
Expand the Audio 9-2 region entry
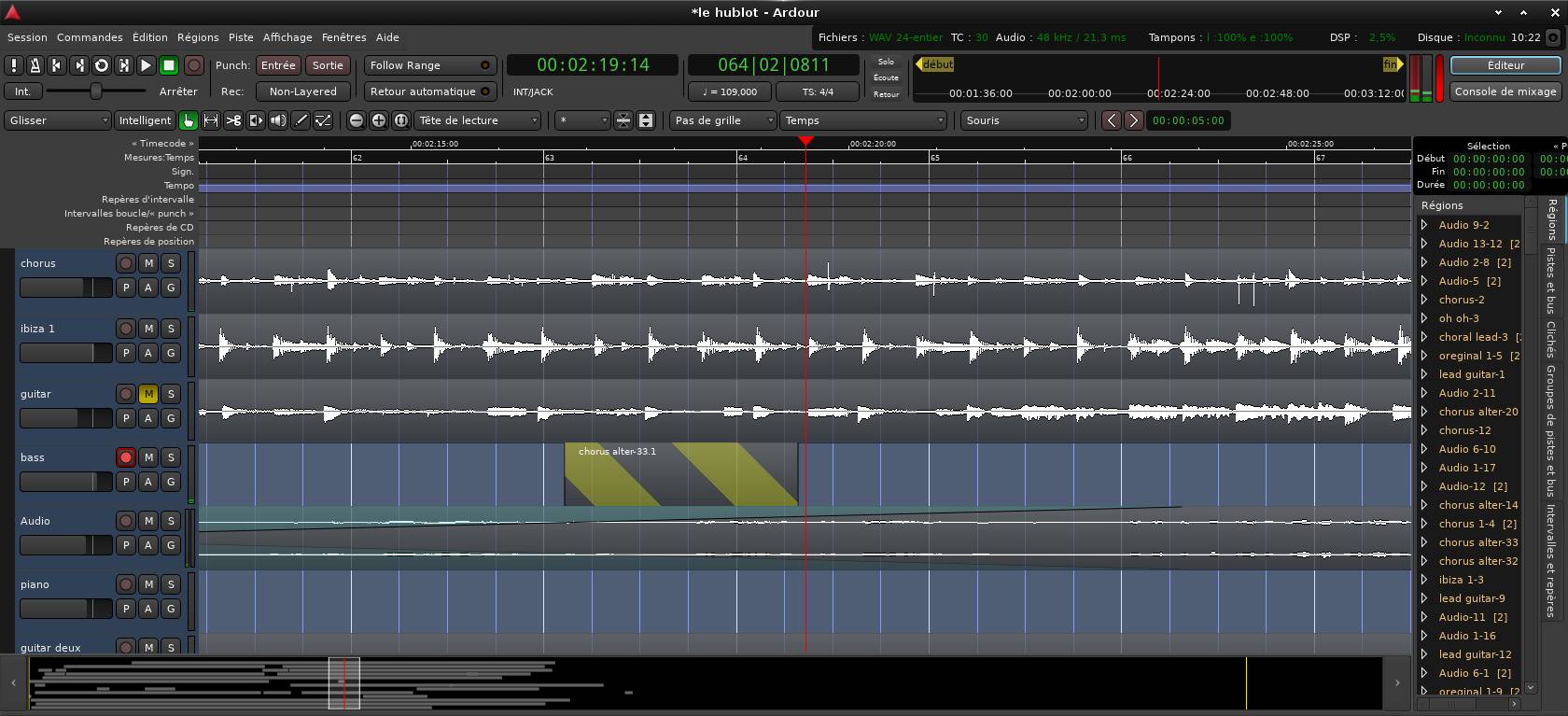pyautogui.click(x=1424, y=225)
